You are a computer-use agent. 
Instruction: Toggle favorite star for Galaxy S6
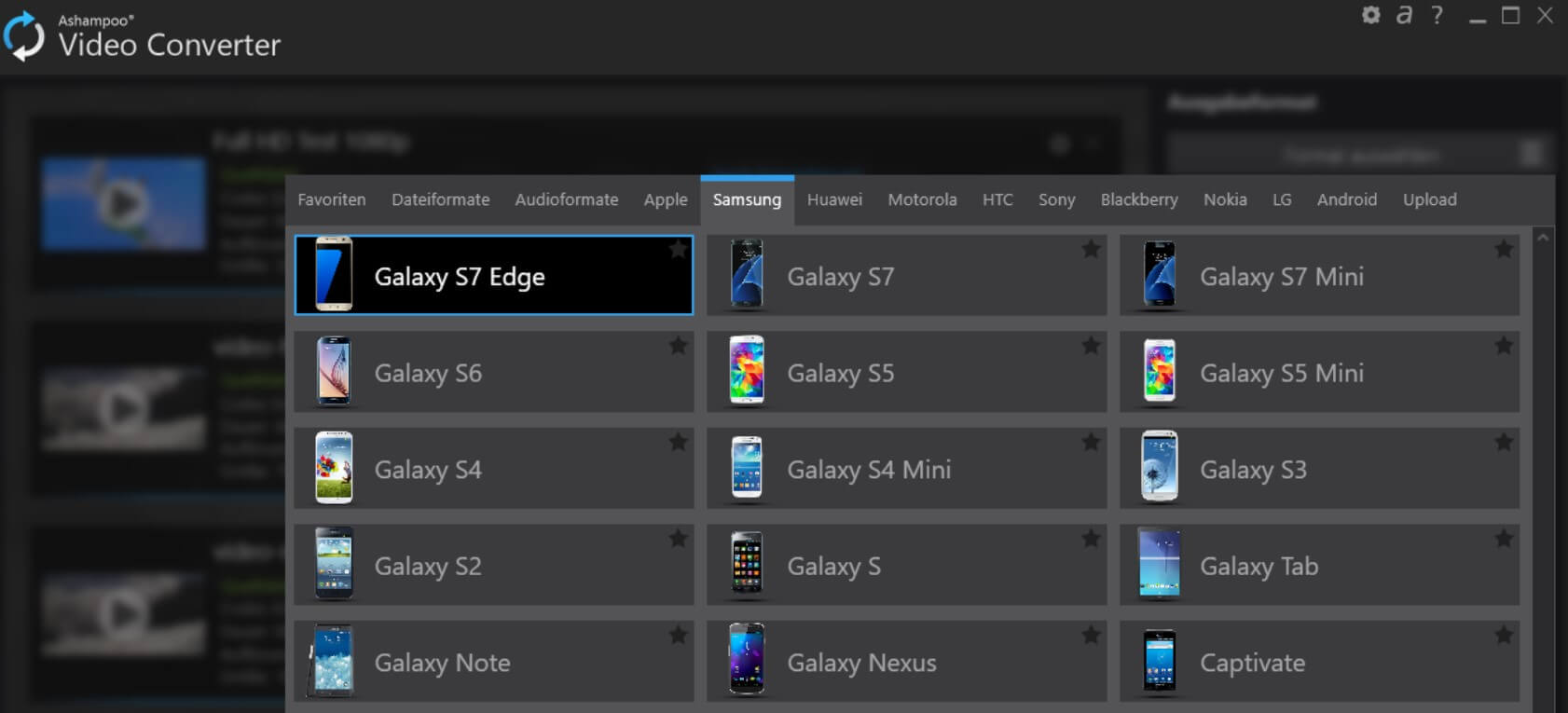click(678, 346)
